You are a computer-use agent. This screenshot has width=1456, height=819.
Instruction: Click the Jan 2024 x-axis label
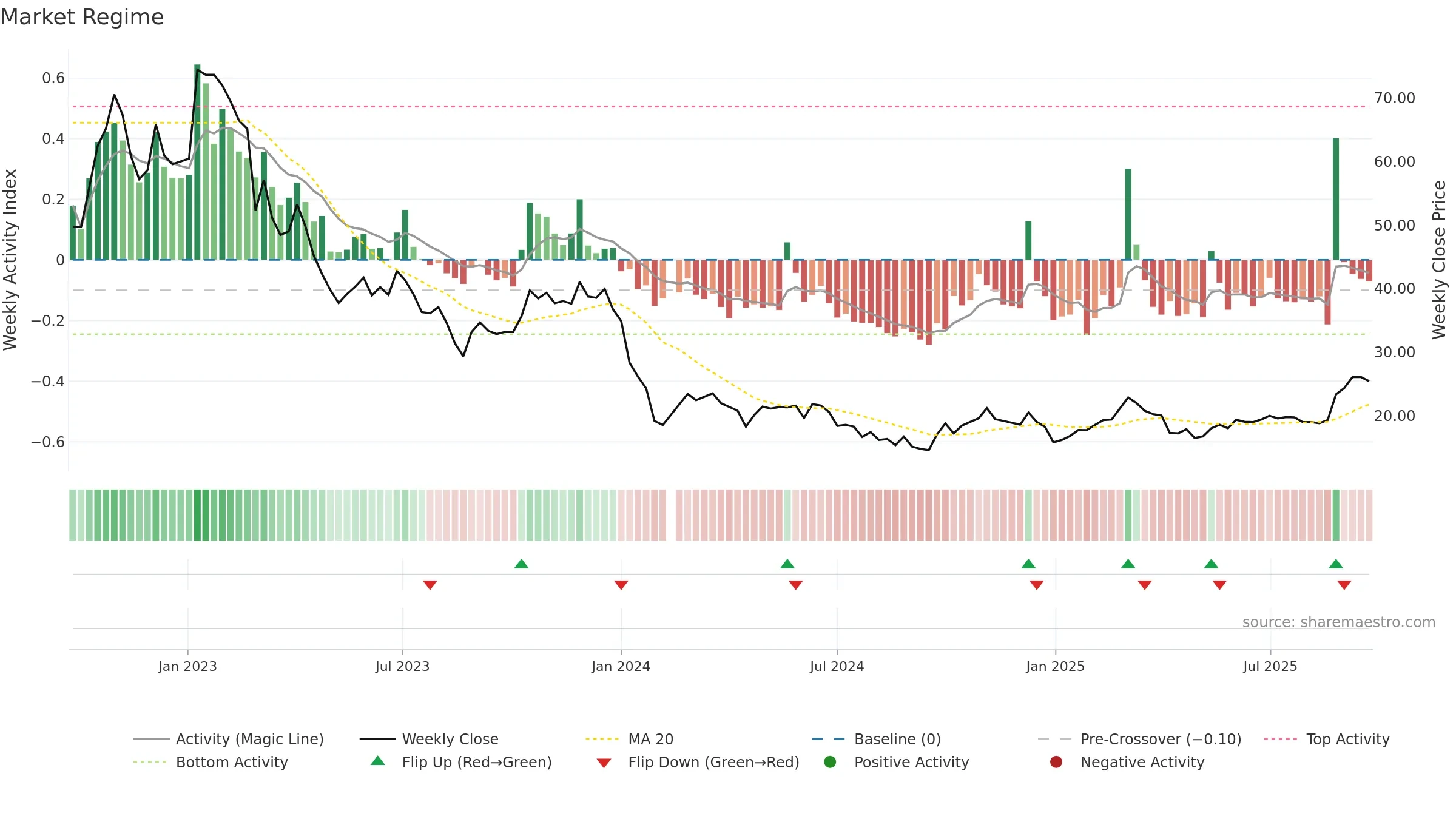(621, 666)
